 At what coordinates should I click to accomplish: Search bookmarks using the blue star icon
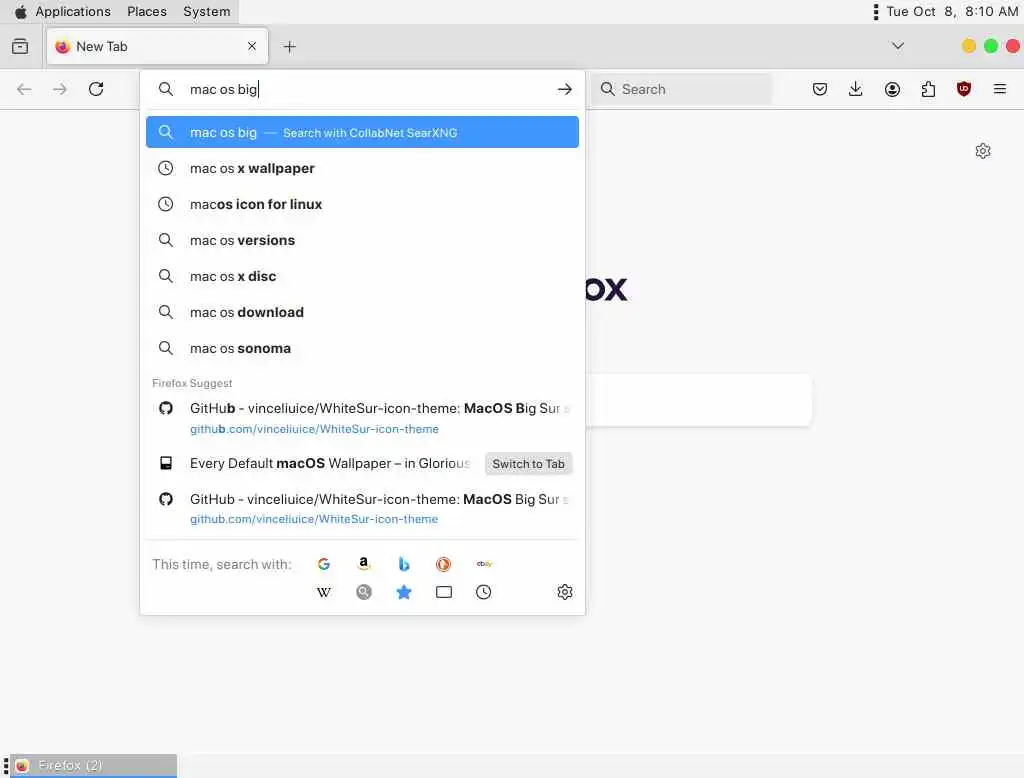pyautogui.click(x=404, y=592)
